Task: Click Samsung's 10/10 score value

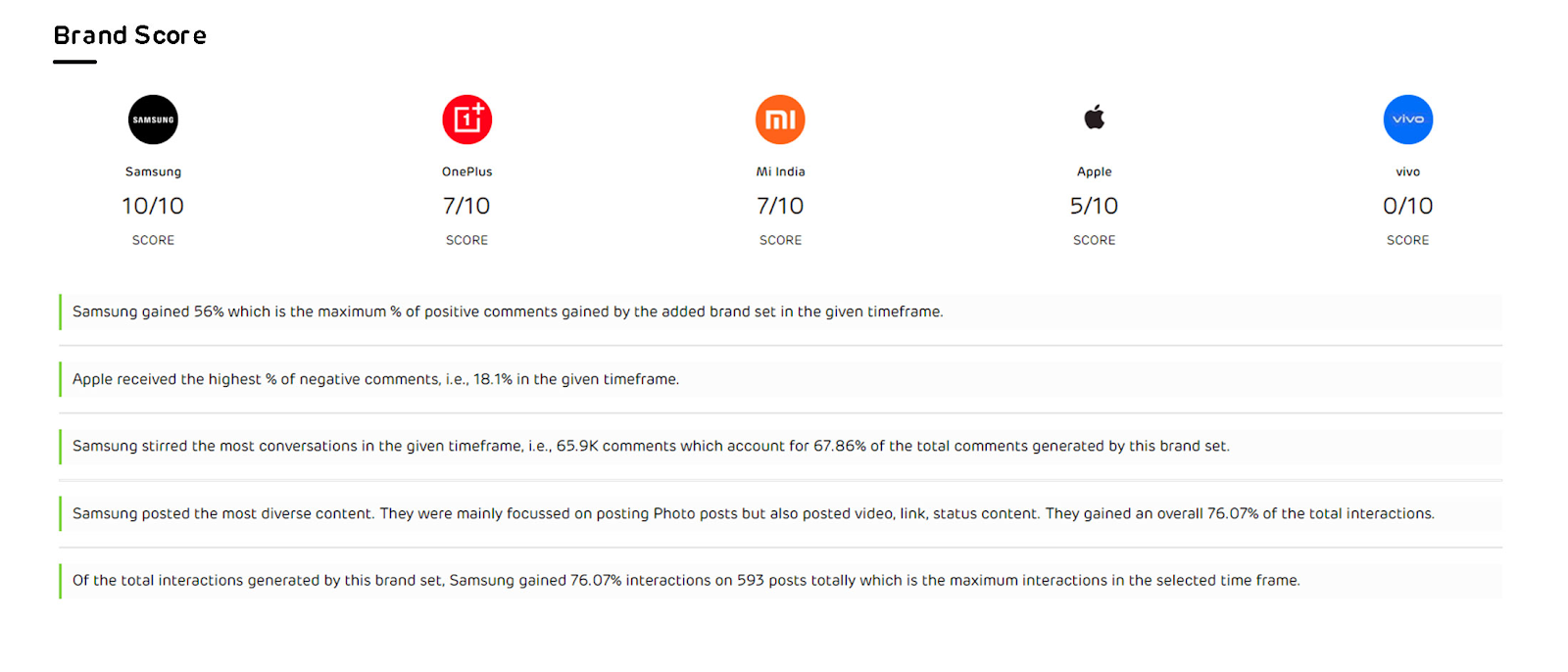Action: [x=153, y=206]
